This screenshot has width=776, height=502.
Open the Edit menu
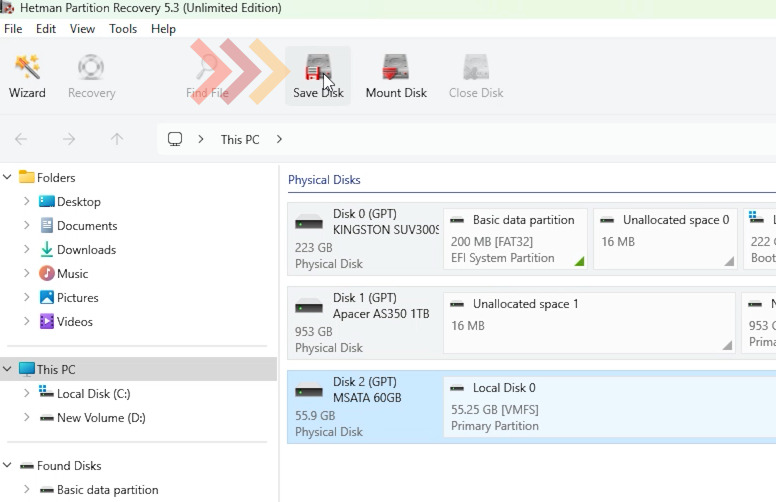click(x=46, y=29)
